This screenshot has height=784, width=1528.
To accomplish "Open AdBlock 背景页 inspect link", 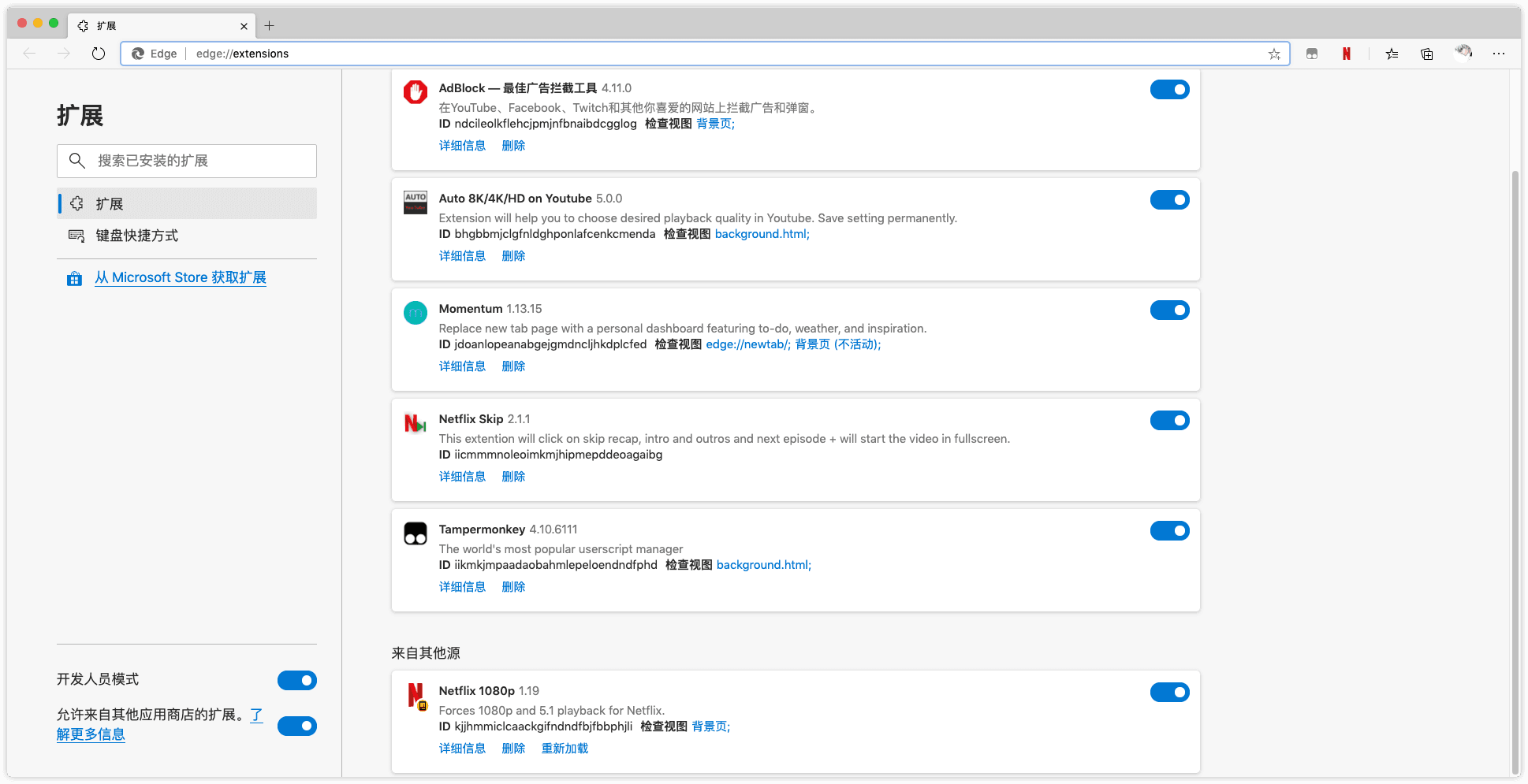I will click(715, 124).
